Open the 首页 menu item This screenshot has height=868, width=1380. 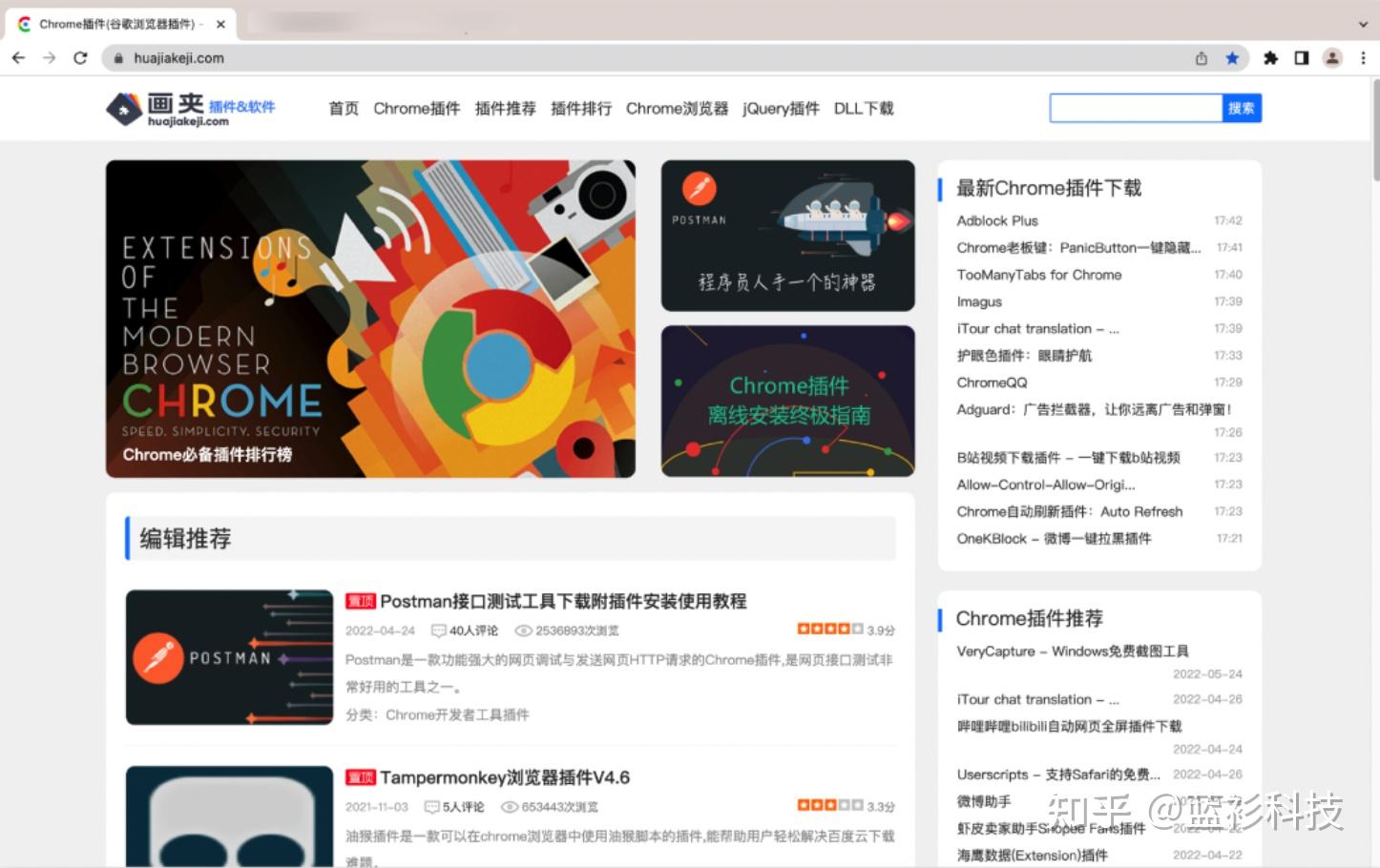[344, 109]
